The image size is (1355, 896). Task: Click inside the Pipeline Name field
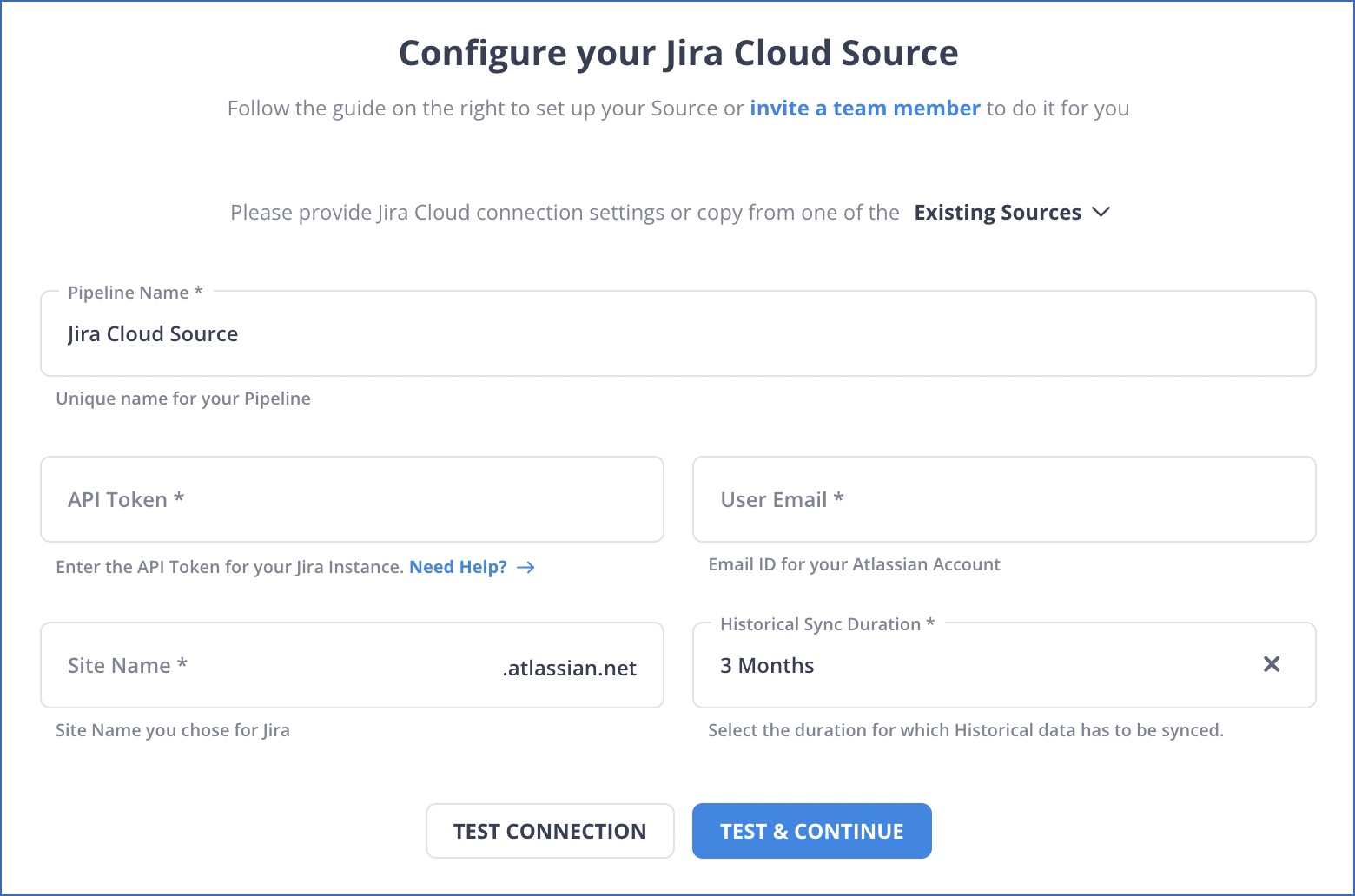[608, 333]
